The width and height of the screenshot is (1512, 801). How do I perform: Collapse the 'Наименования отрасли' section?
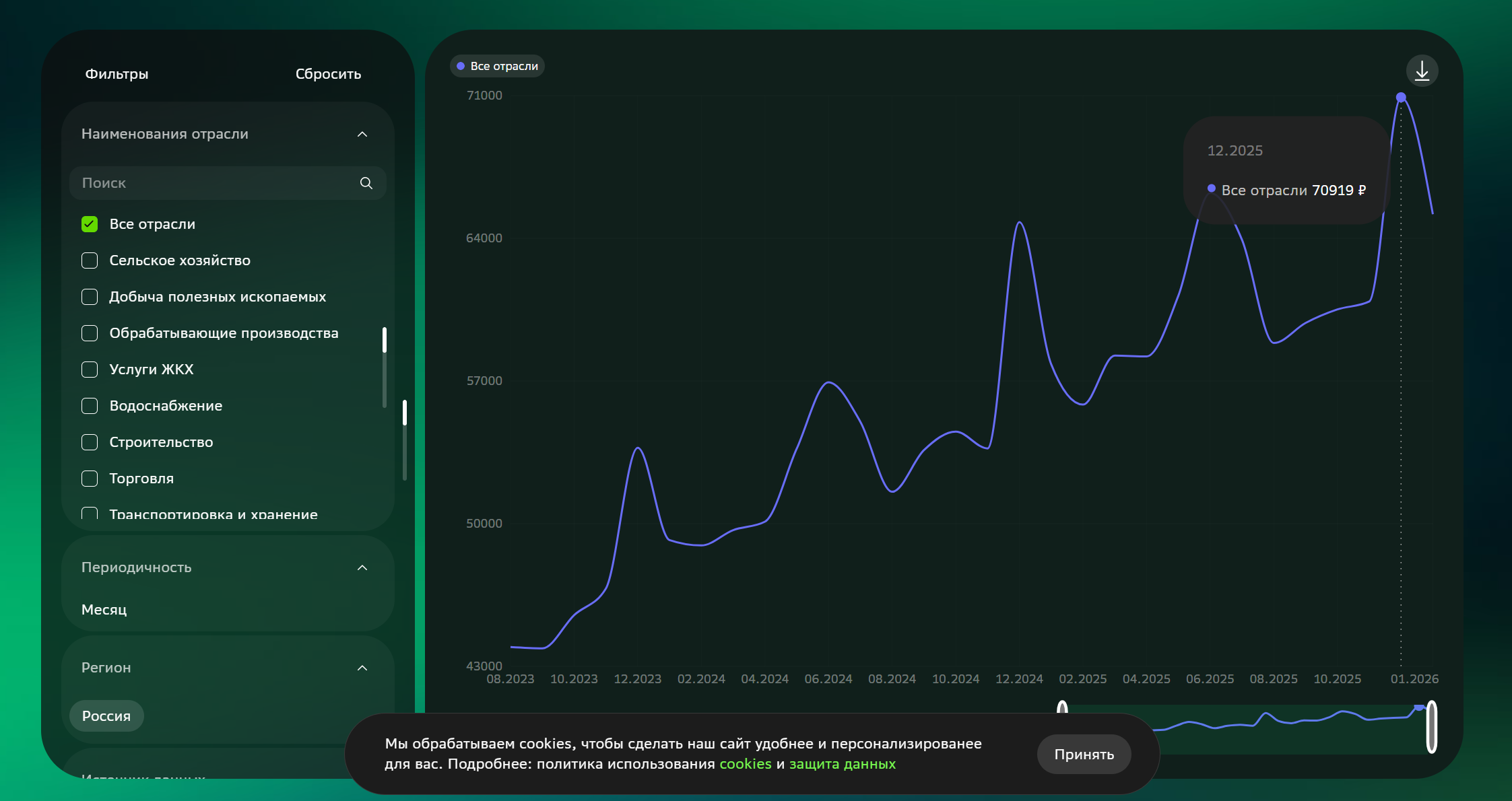(362, 134)
